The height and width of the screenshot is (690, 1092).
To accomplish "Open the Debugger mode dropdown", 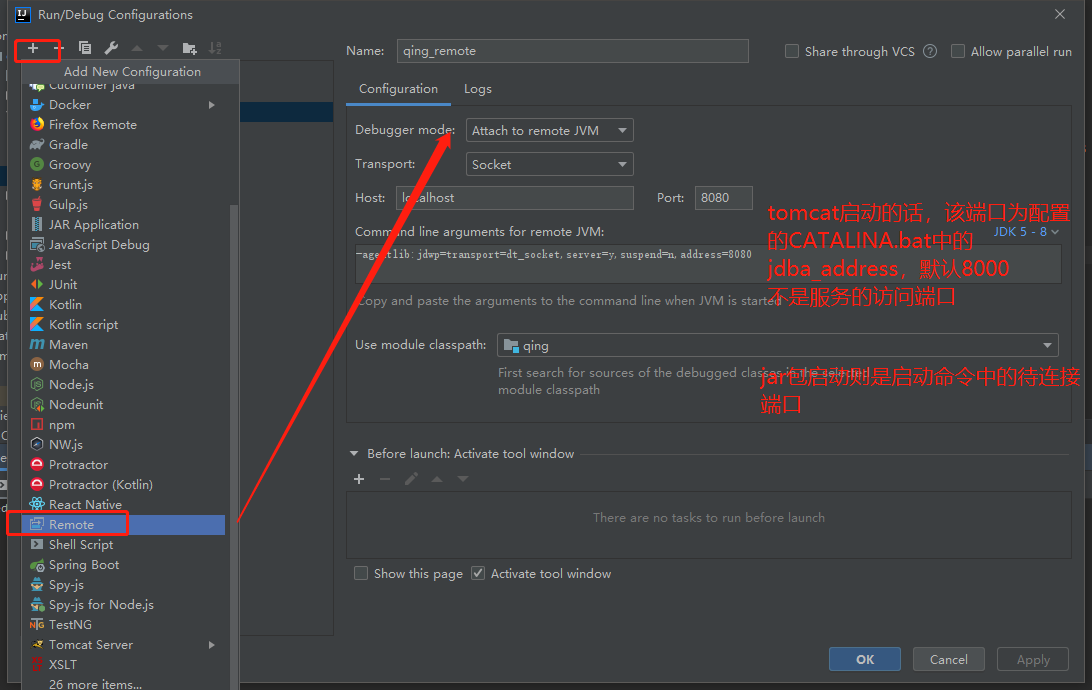I will click(549, 131).
